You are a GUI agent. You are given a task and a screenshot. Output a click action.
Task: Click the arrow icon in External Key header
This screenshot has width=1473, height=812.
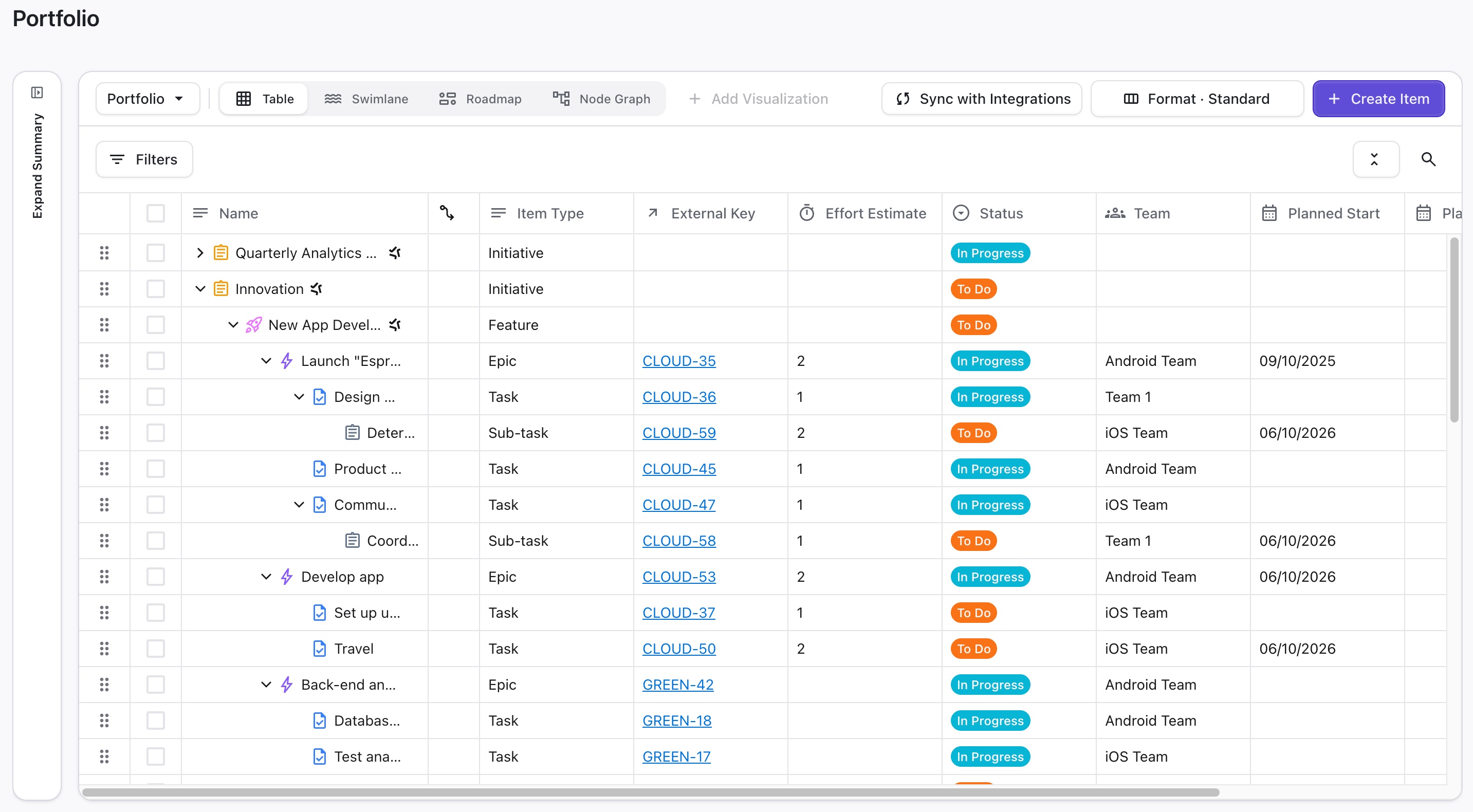[x=652, y=213]
